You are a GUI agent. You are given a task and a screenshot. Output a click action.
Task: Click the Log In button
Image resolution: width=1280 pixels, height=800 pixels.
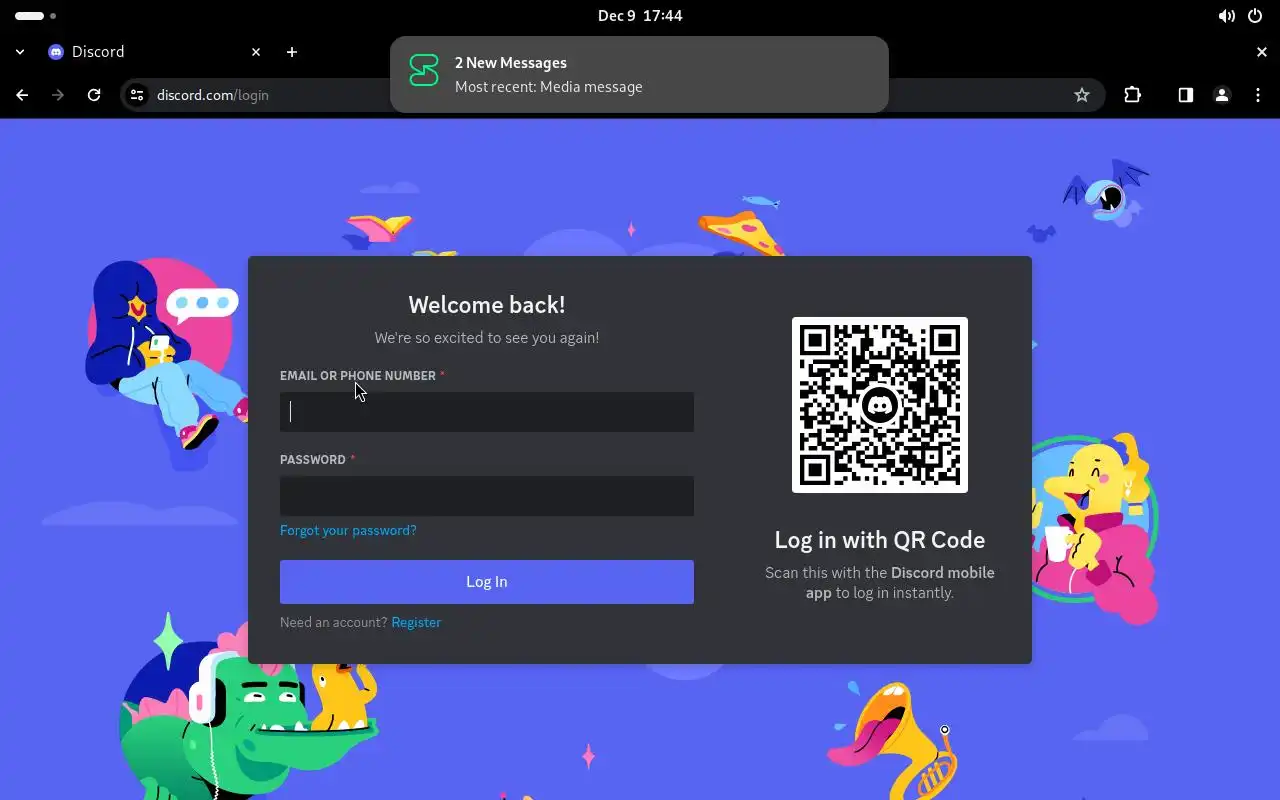[x=487, y=582]
